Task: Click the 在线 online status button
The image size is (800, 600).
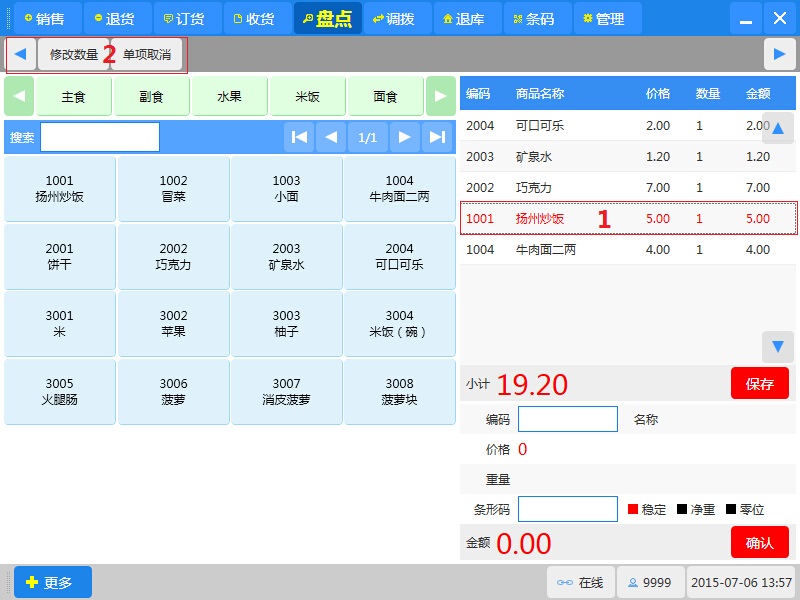Action: [581, 582]
